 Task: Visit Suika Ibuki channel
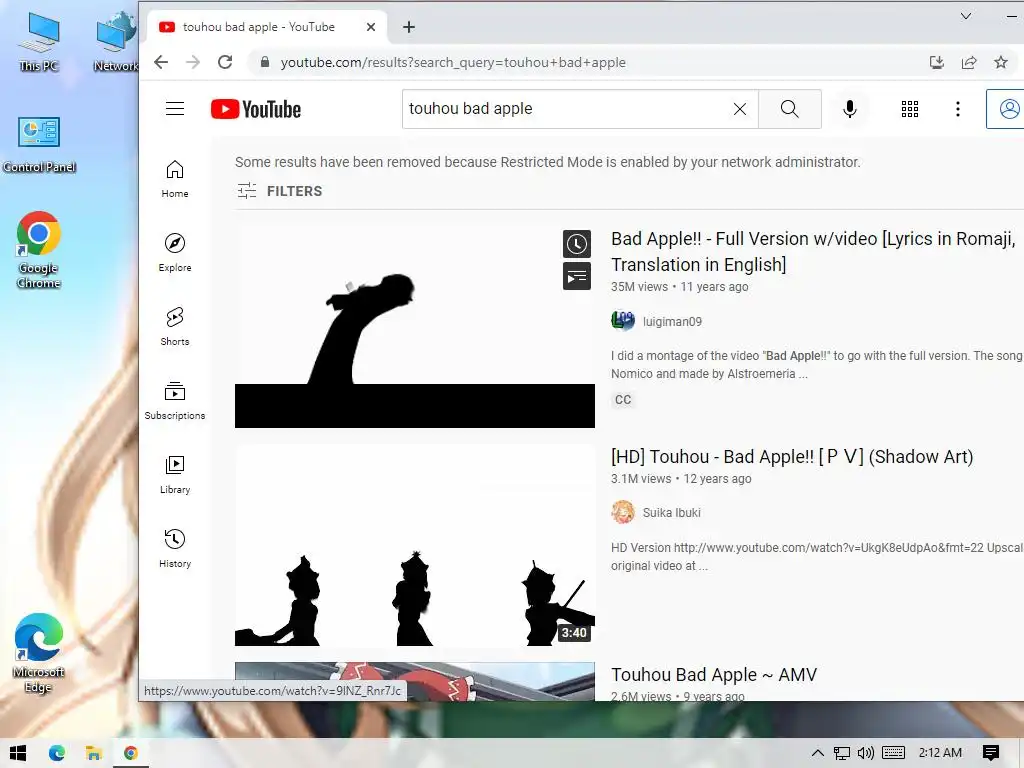tap(671, 513)
